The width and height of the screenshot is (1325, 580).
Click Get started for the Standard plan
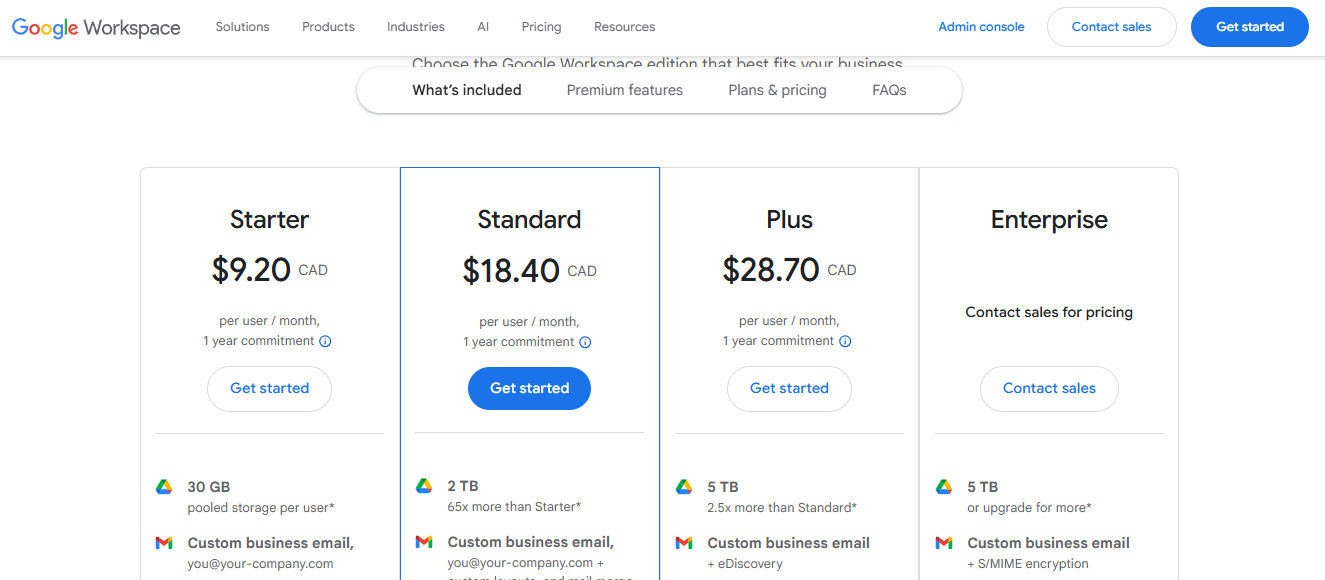tap(529, 388)
